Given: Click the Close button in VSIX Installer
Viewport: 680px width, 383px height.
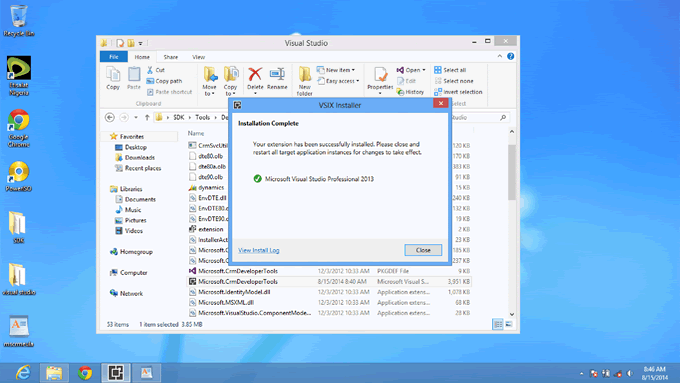Looking at the screenshot, I should 423,250.
